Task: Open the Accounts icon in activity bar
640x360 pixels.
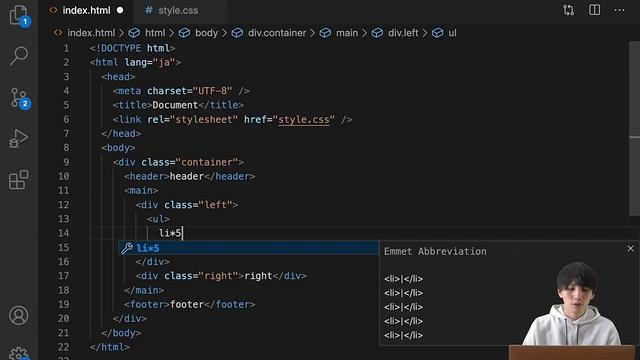Action: [x=19, y=316]
